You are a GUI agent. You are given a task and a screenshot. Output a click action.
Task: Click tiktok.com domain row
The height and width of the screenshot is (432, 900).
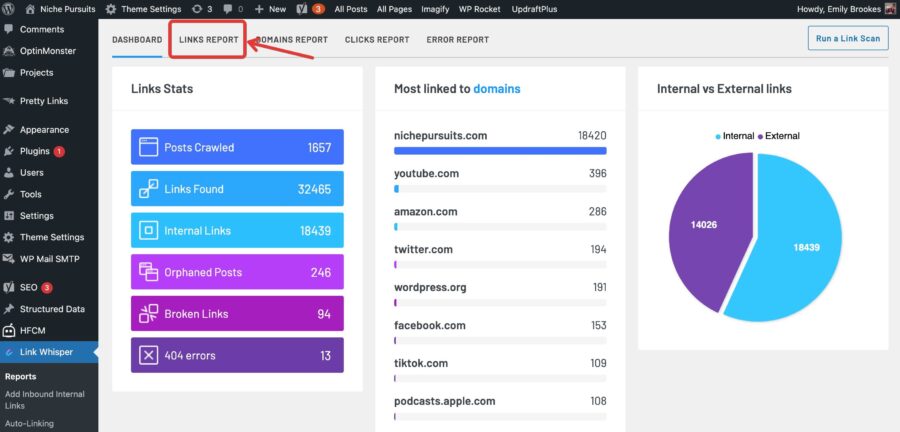pyautogui.click(x=500, y=369)
